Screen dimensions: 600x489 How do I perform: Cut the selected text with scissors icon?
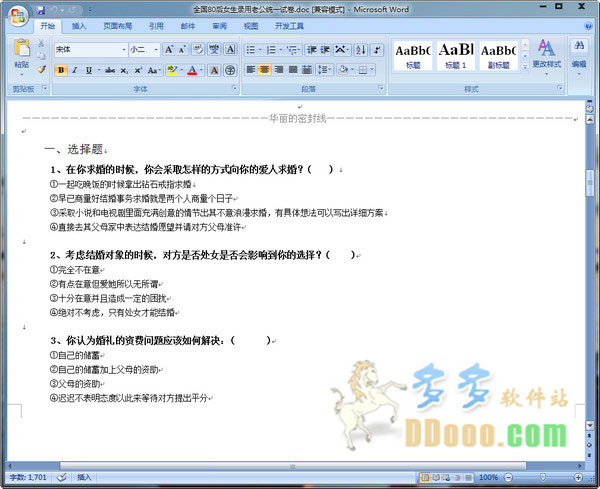[x=41, y=43]
